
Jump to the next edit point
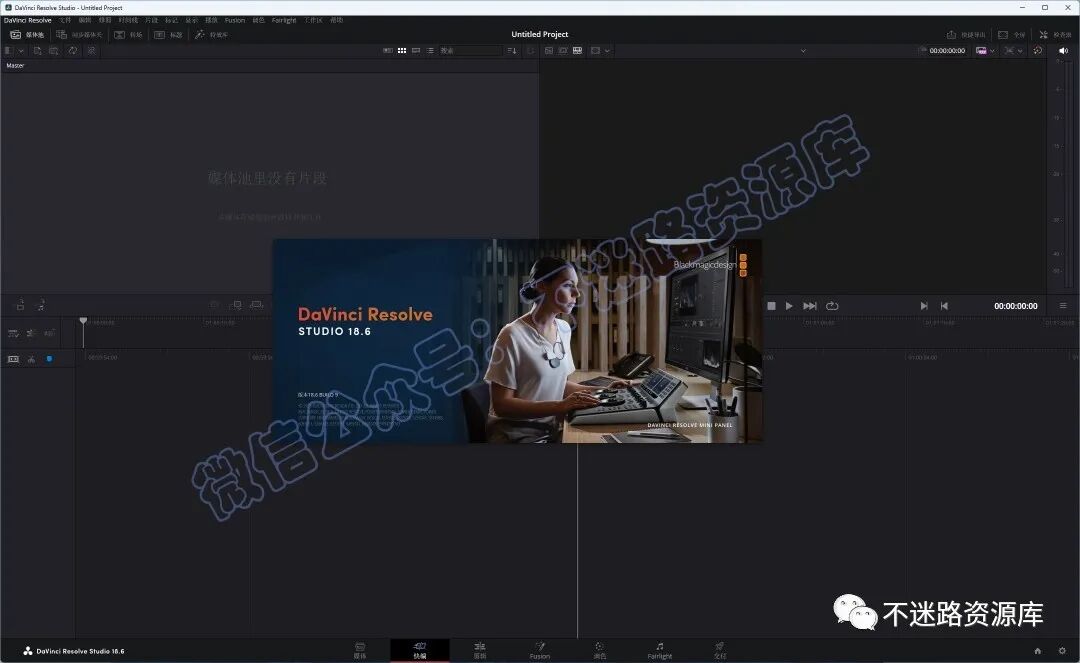pyautogui.click(x=924, y=306)
